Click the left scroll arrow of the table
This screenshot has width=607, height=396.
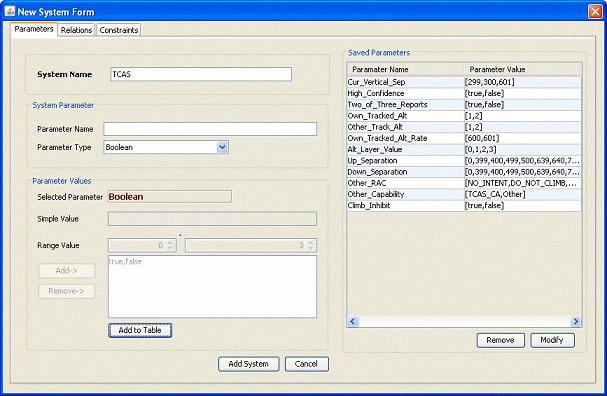(x=353, y=321)
